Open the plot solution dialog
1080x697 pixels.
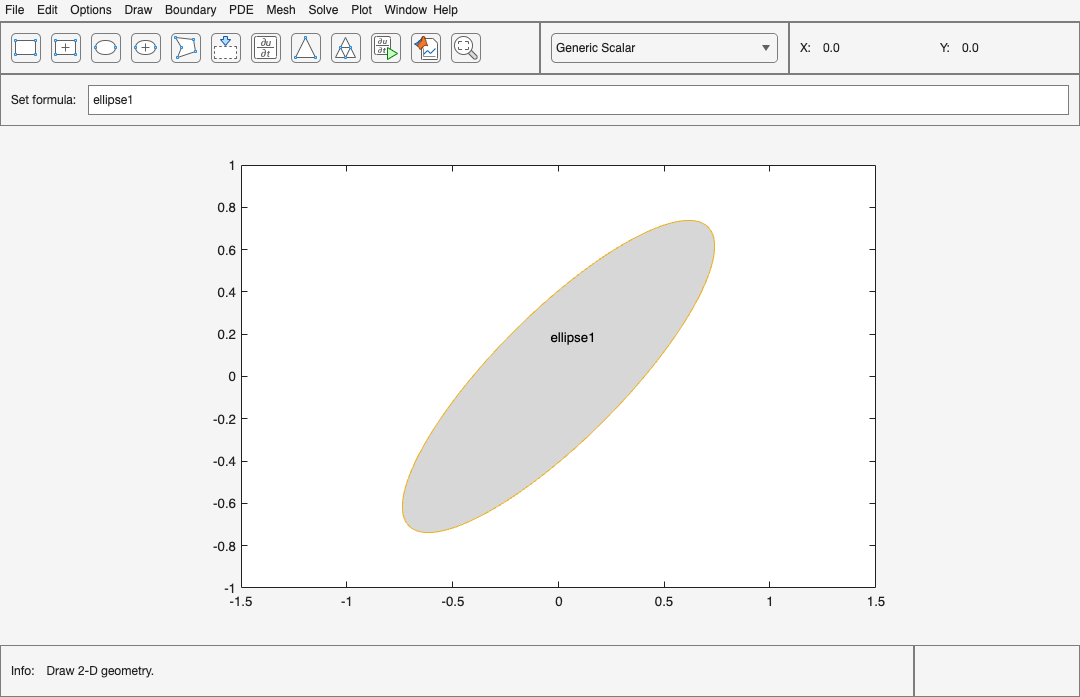[425, 47]
